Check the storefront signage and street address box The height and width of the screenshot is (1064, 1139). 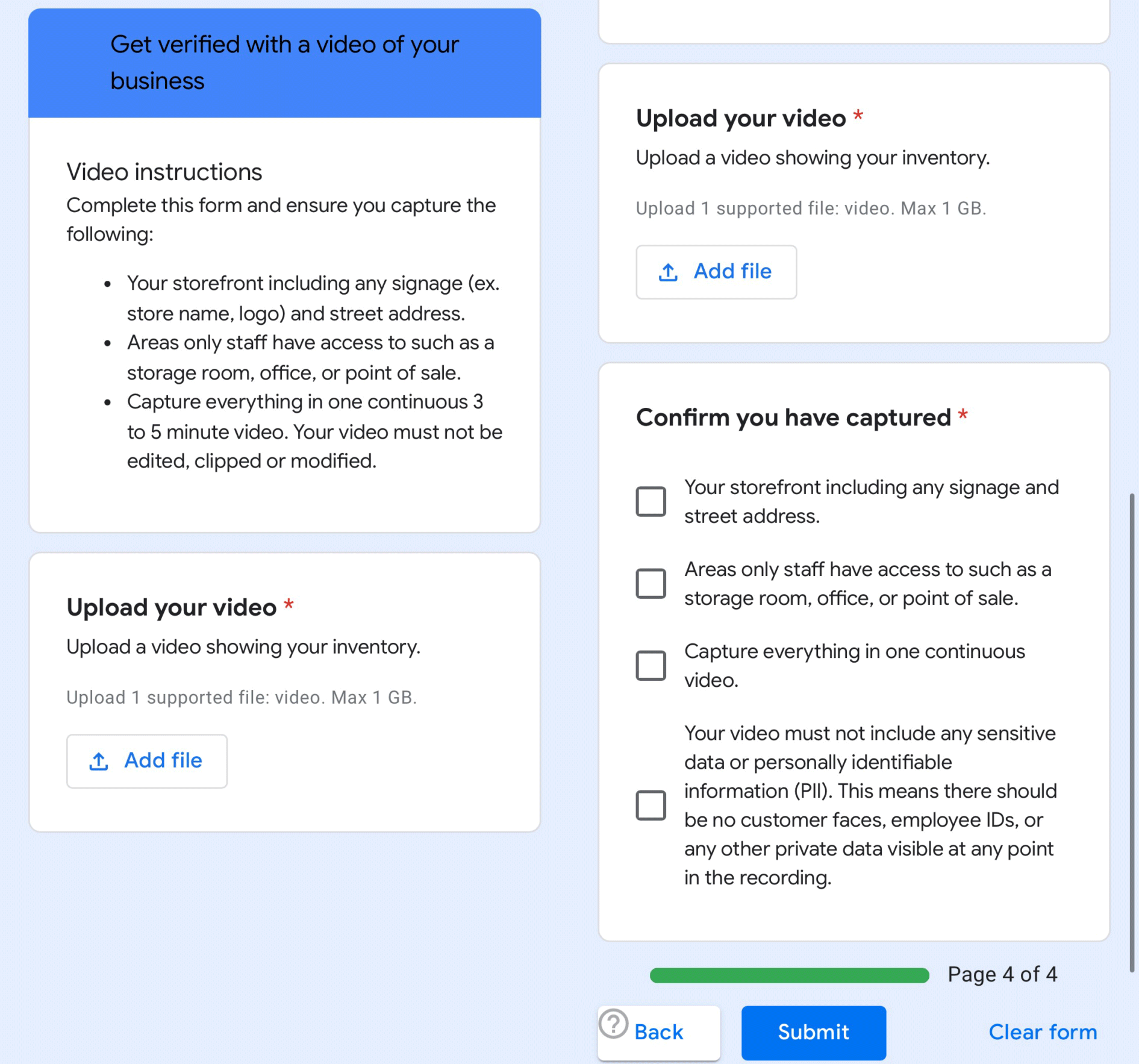coord(651,501)
